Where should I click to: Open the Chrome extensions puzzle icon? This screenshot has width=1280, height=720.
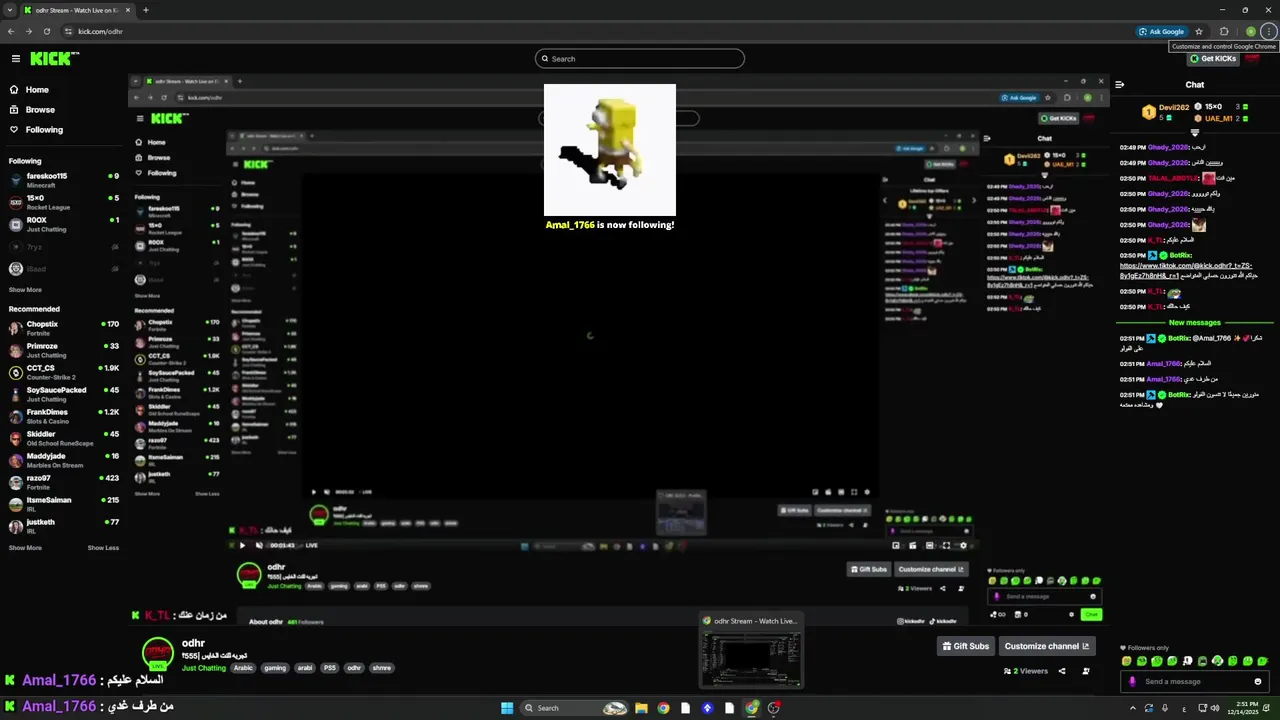pos(1224,31)
